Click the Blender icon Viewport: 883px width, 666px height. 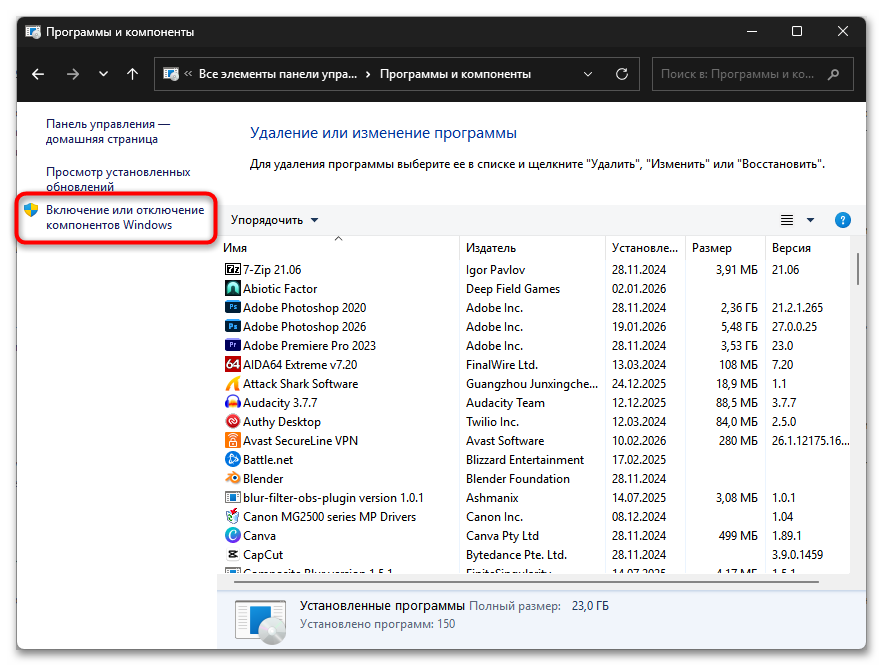(x=233, y=479)
